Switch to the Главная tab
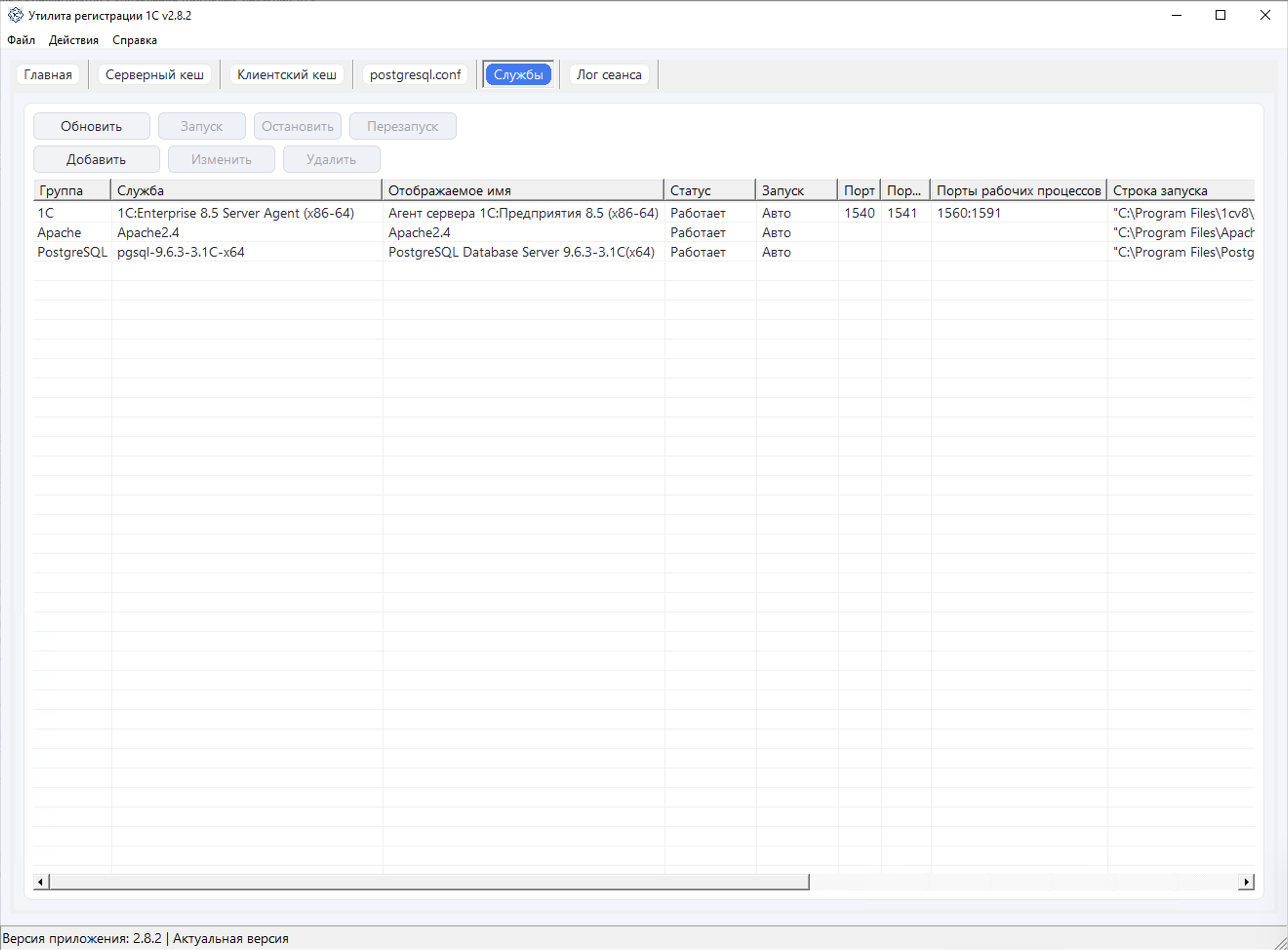This screenshot has width=1288, height=950. (48, 75)
